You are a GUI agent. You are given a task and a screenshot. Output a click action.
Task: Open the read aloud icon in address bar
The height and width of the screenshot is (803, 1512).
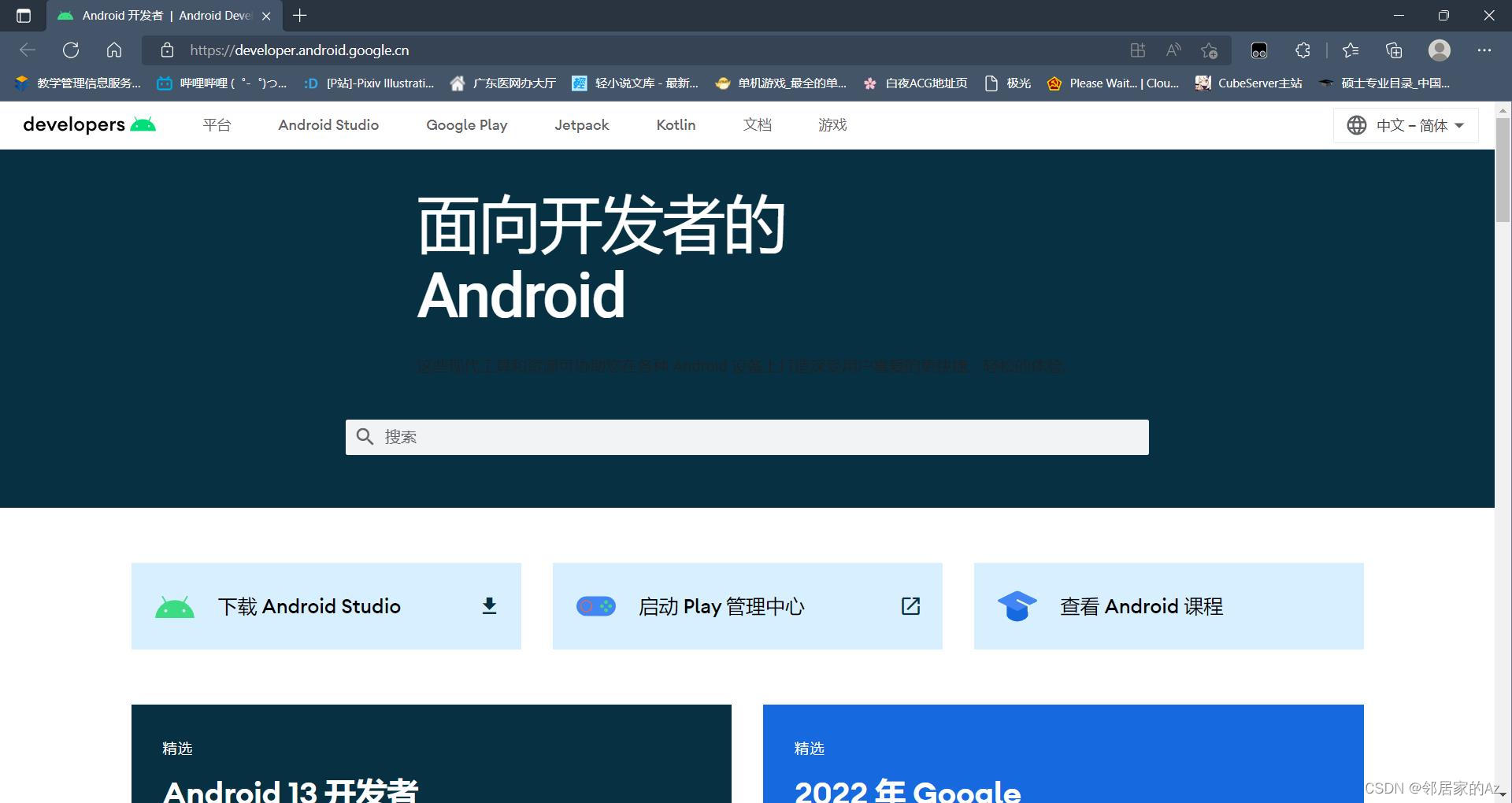1173,50
